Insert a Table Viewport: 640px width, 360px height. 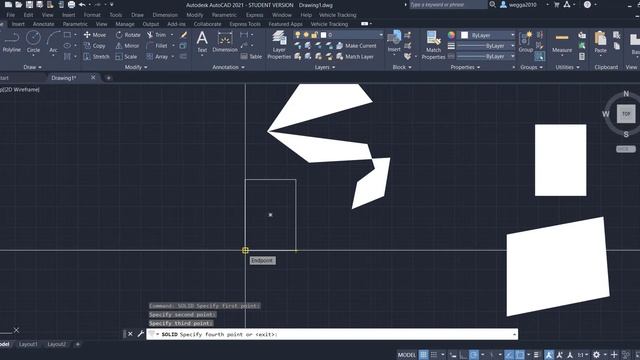(251, 57)
